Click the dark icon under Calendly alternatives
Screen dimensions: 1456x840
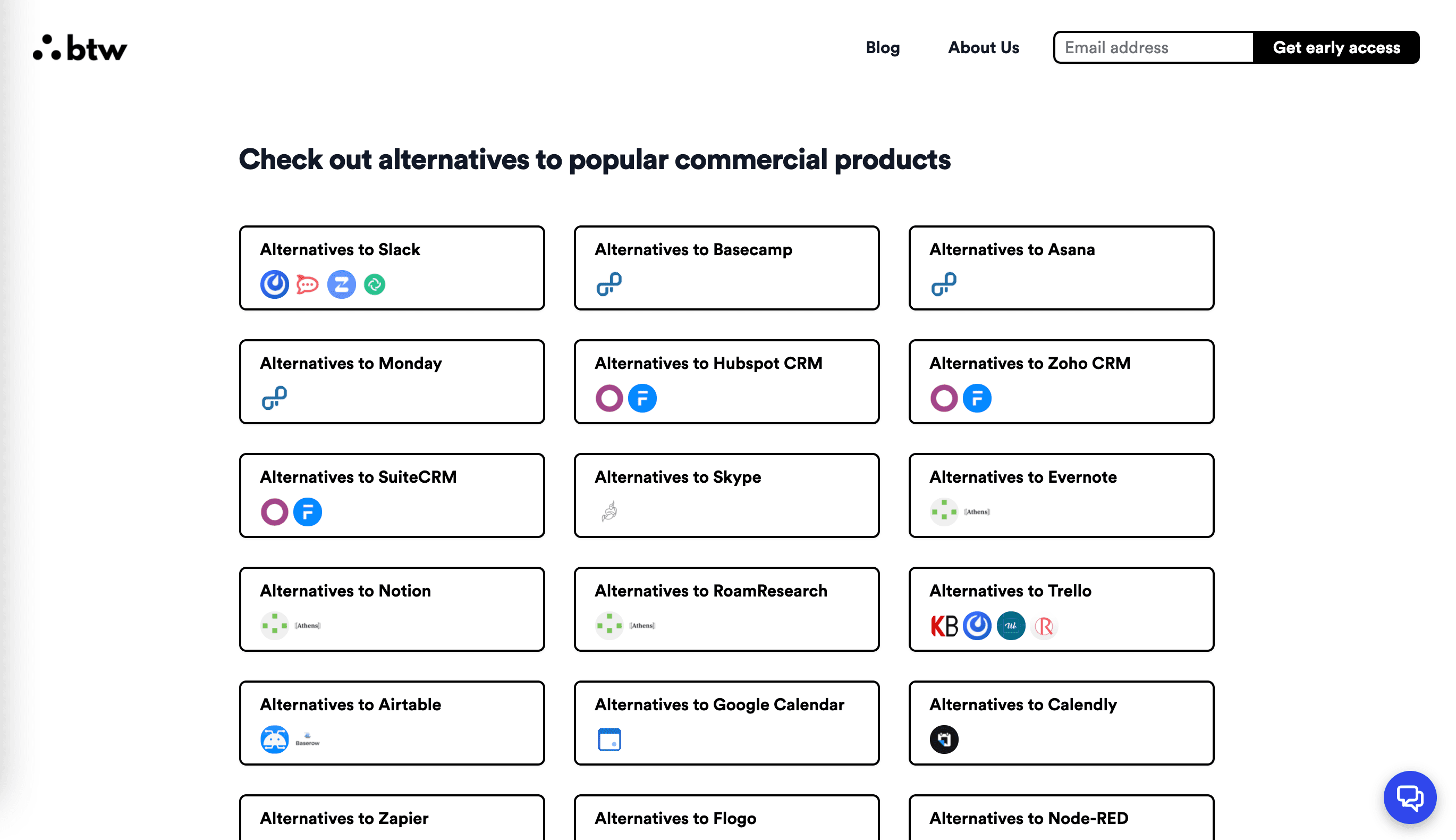click(x=944, y=739)
